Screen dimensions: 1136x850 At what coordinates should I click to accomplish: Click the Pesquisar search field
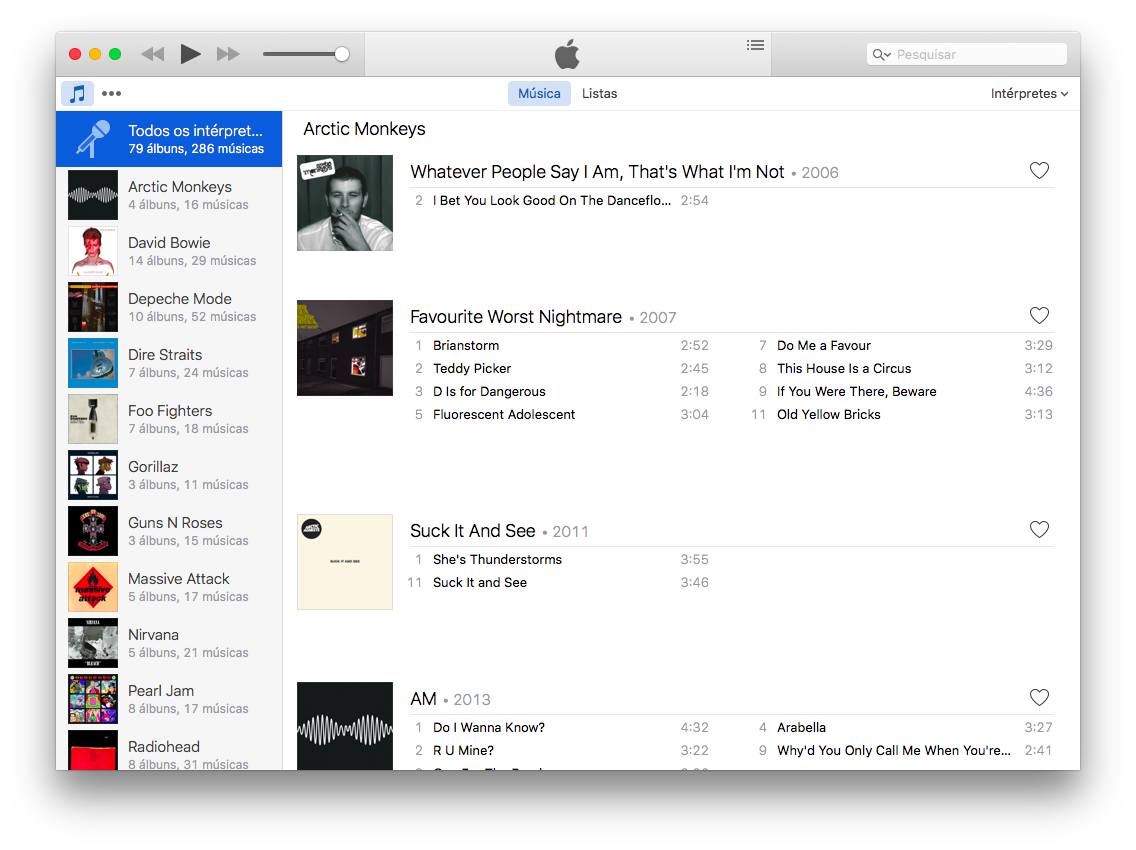[966, 54]
